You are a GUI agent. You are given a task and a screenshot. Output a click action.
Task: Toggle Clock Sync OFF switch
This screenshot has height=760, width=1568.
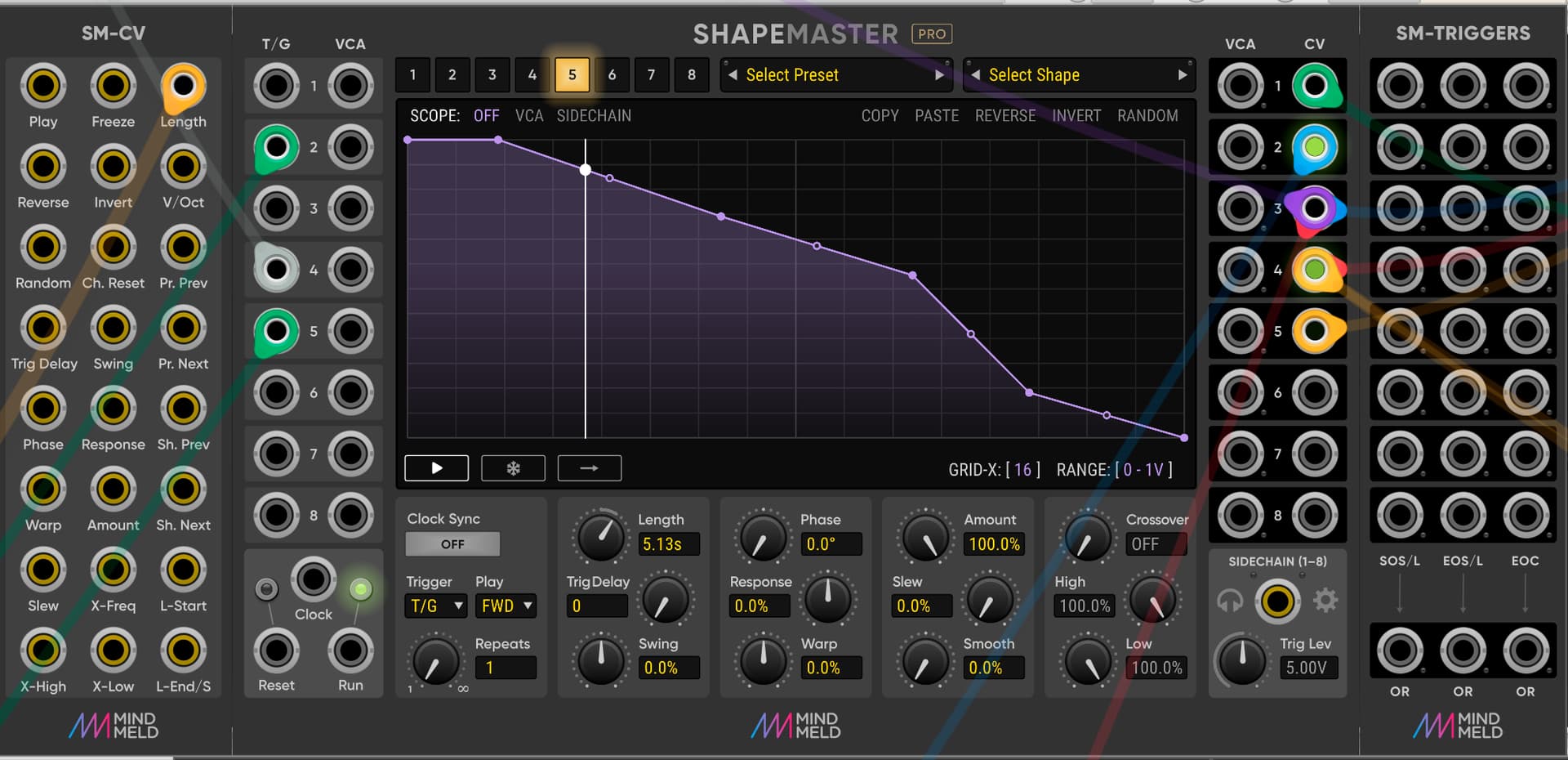[x=452, y=544]
